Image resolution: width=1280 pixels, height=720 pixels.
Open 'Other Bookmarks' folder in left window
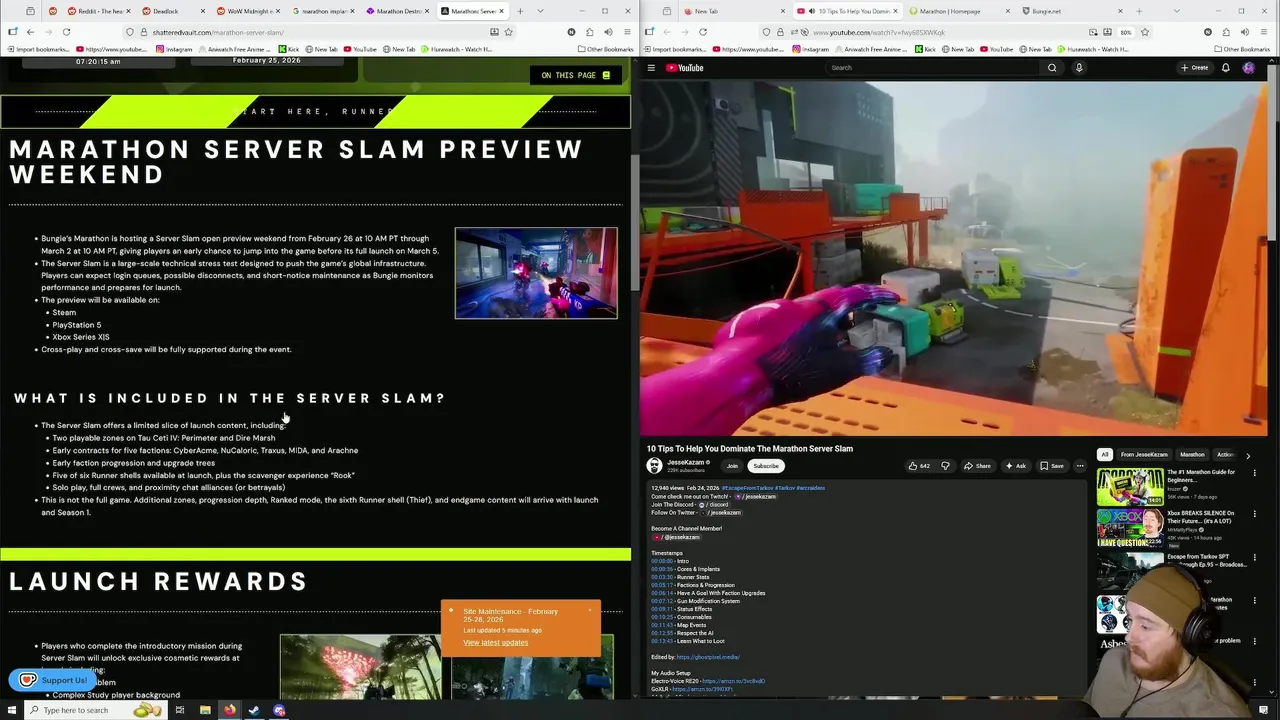605,49
